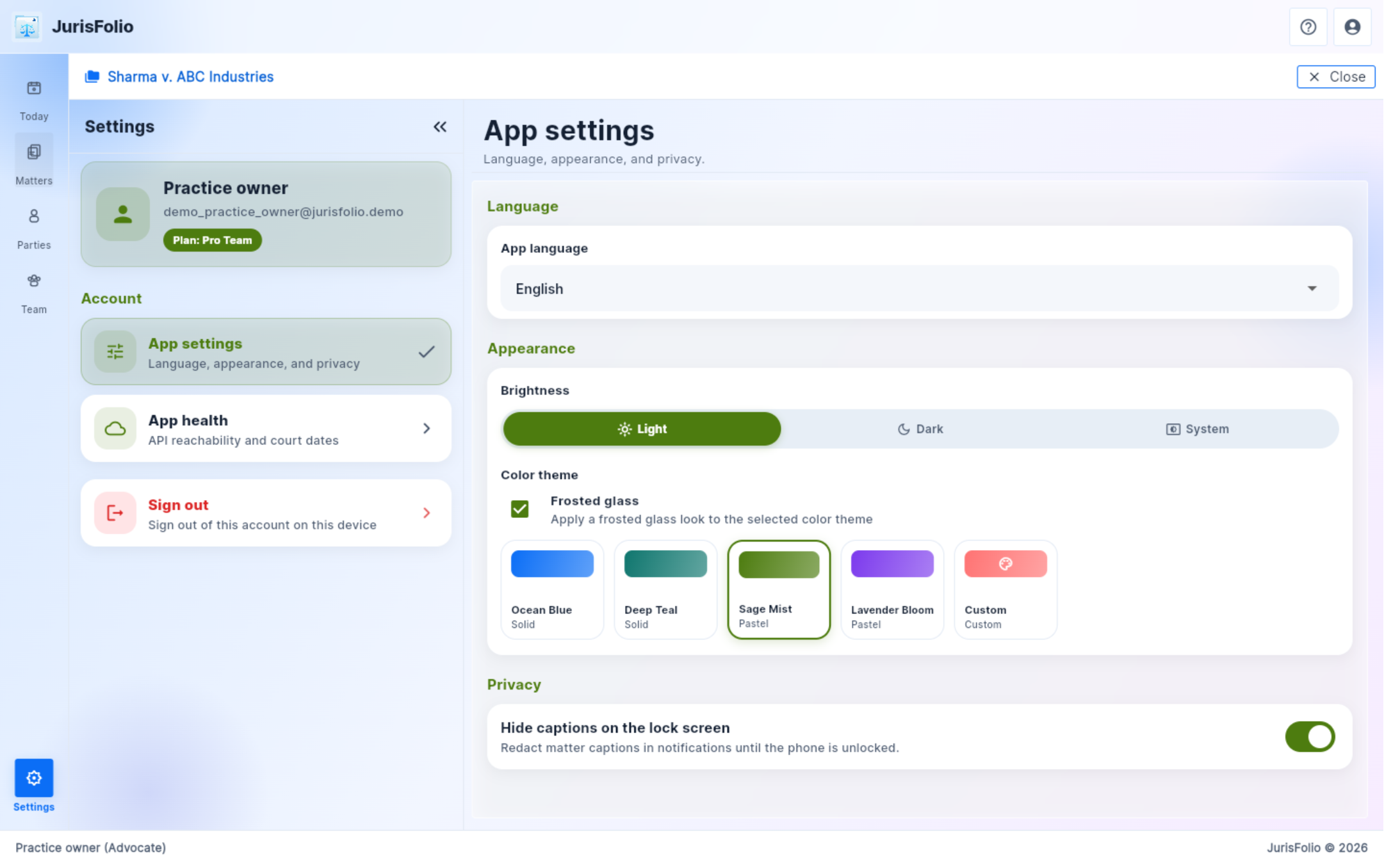Image resolution: width=1400 pixels, height=858 pixels.
Task: Click the Settings gear icon
Action: (34, 777)
